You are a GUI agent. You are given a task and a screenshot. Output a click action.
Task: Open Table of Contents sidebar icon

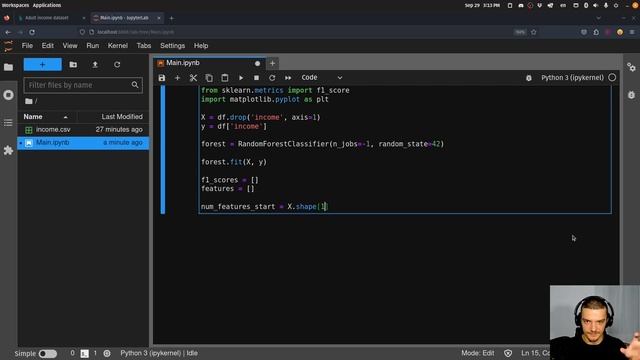coord(8,122)
